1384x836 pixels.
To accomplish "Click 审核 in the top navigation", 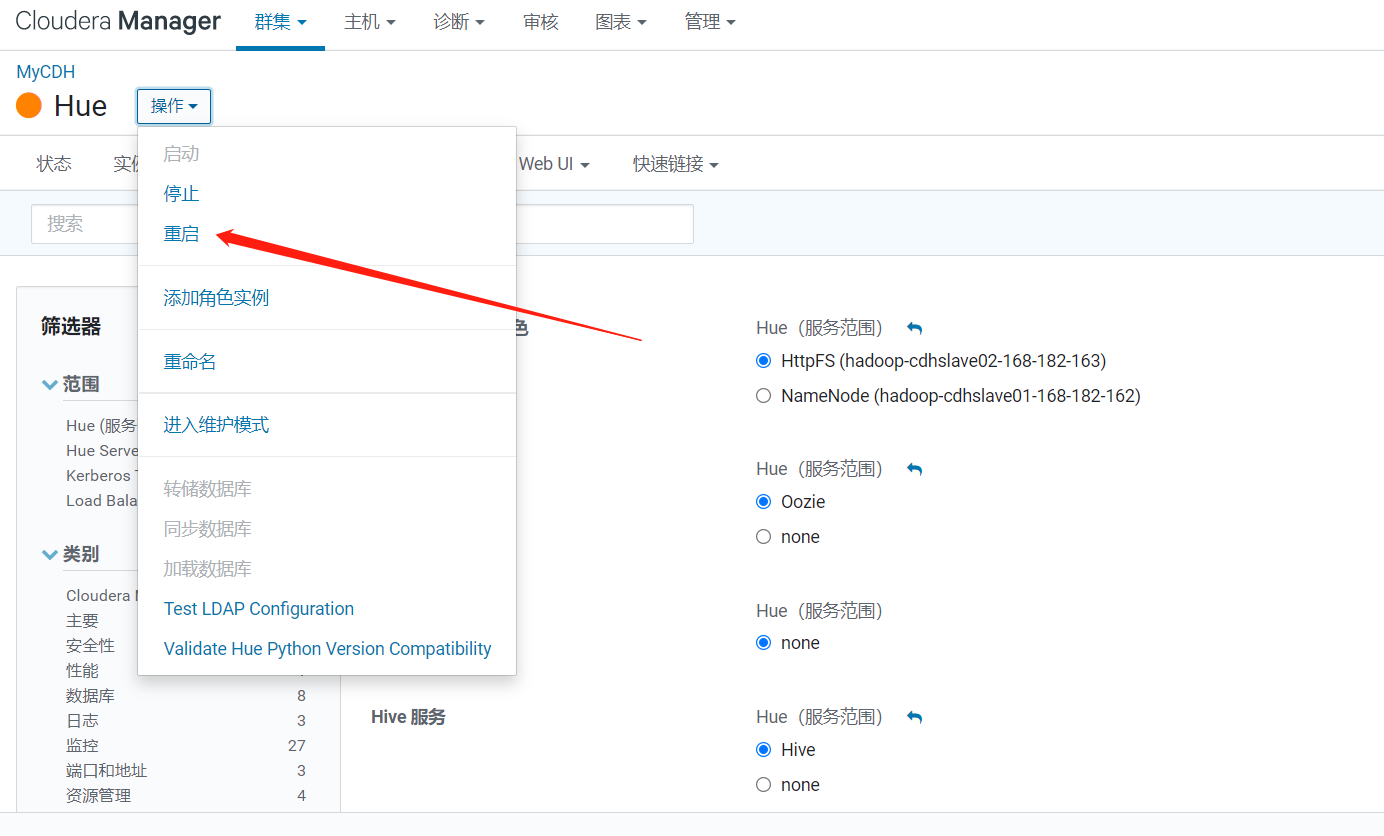I will [540, 22].
